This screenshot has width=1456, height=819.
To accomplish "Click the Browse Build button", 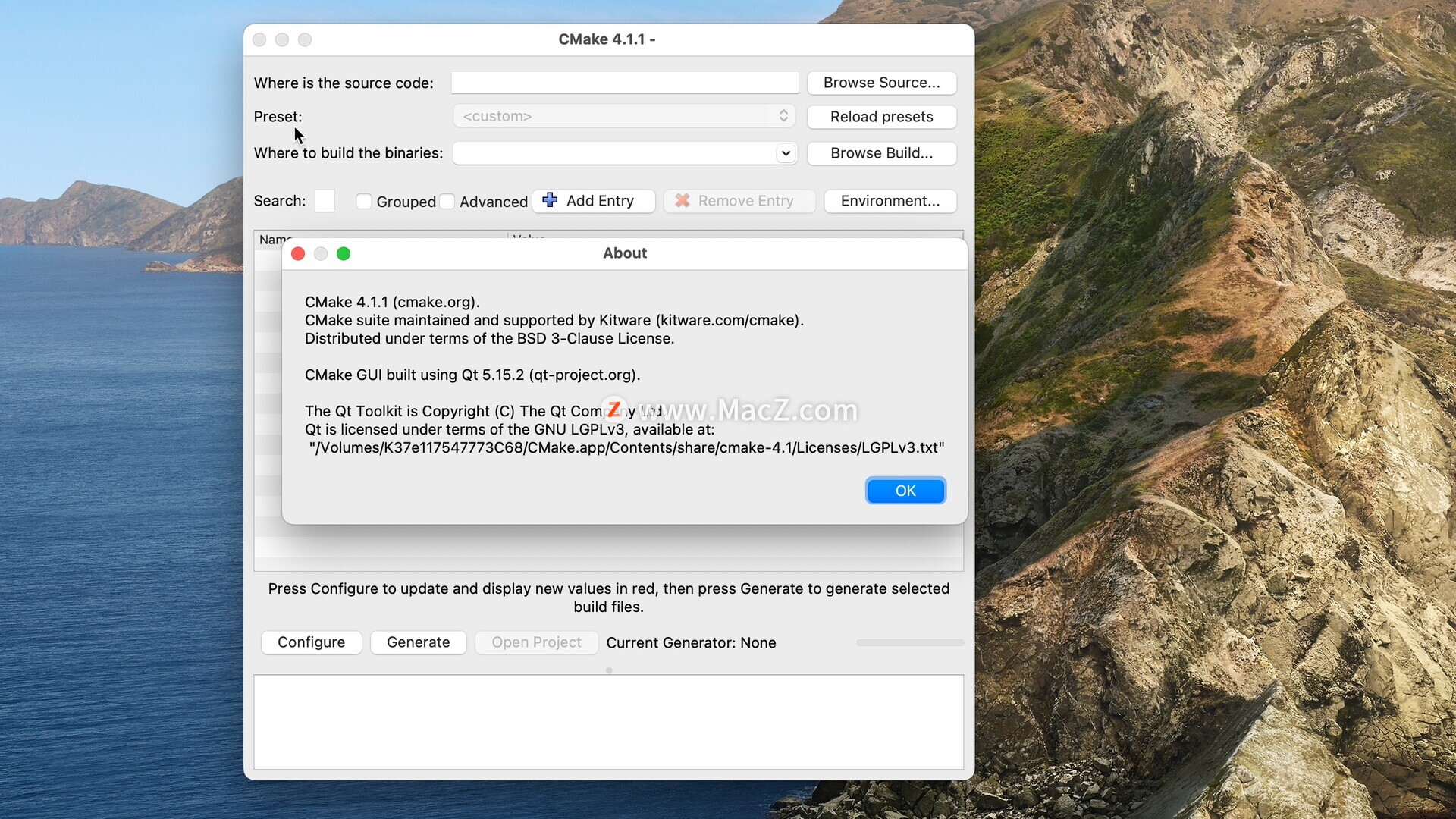I will (x=881, y=153).
